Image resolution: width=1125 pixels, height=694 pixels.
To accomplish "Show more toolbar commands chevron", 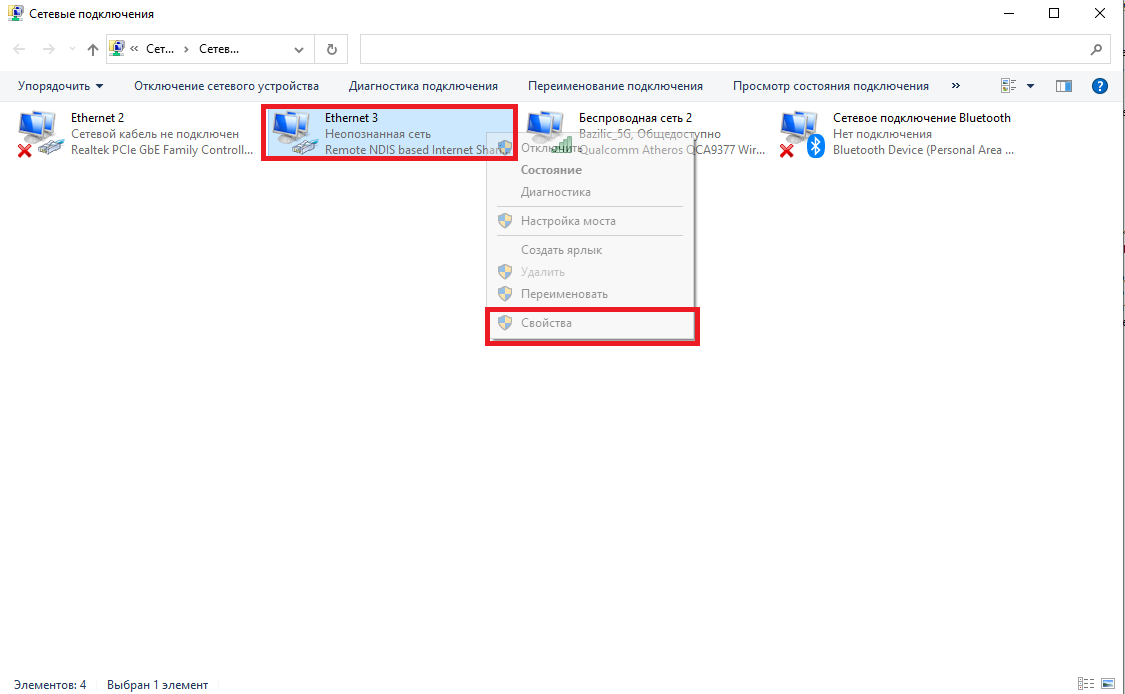I will [956, 86].
